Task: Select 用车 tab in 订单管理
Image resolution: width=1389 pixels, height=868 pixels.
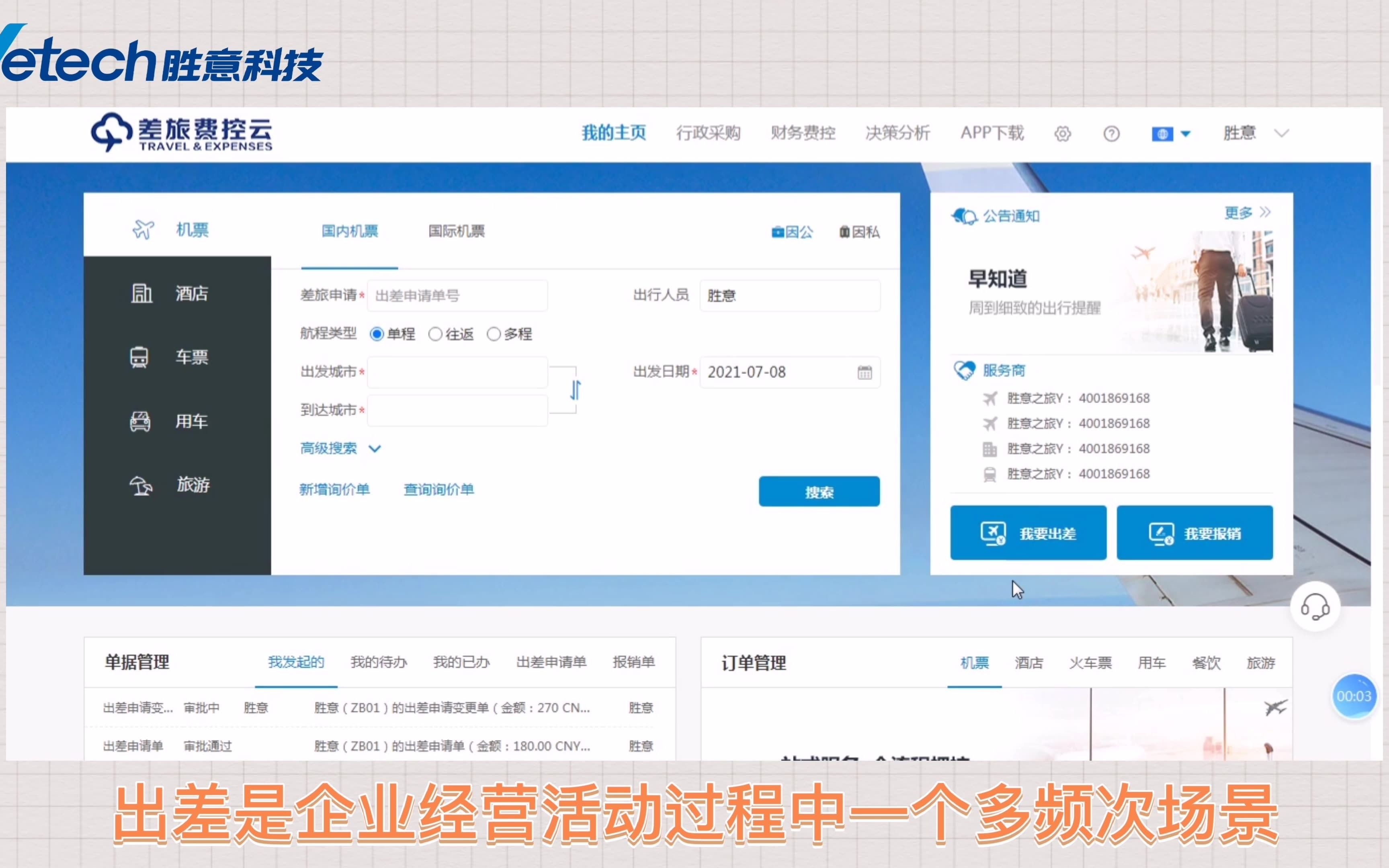Action: pyautogui.click(x=1152, y=663)
